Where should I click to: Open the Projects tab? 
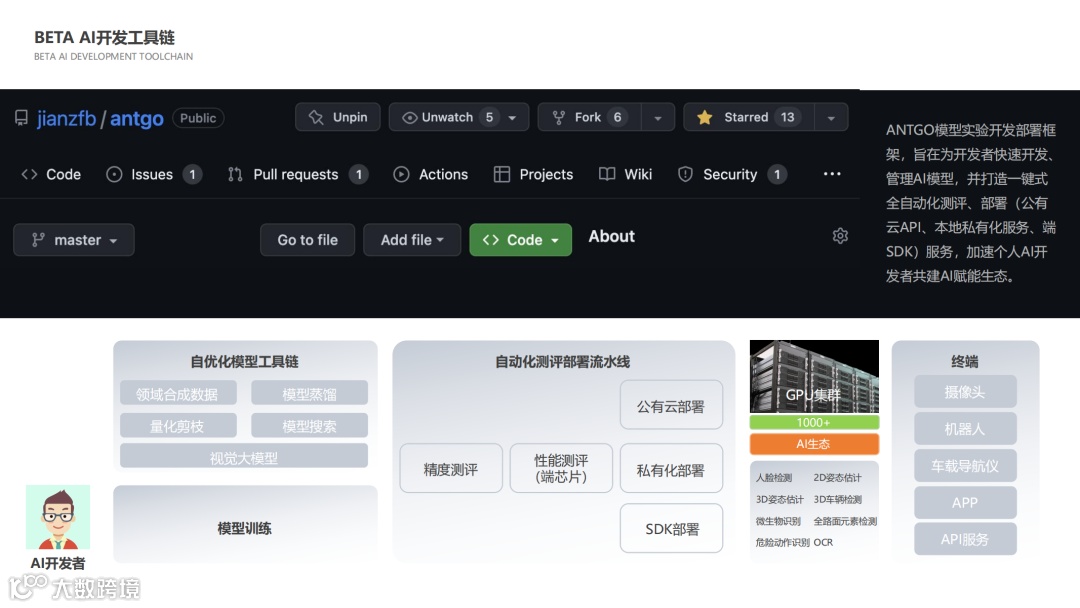pyautogui.click(x=533, y=174)
